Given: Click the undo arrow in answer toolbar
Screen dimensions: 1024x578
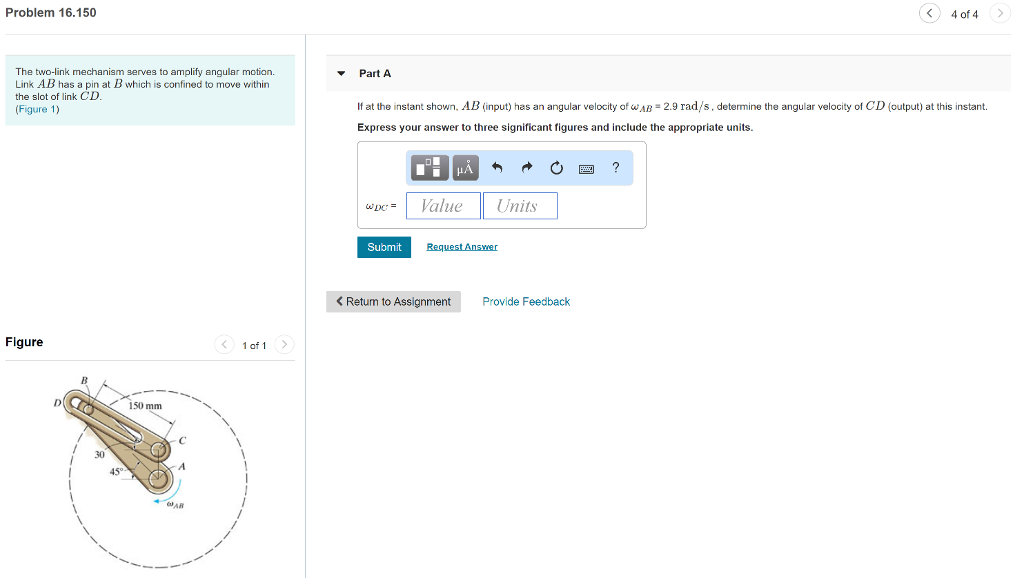Looking at the screenshot, I should (496, 167).
